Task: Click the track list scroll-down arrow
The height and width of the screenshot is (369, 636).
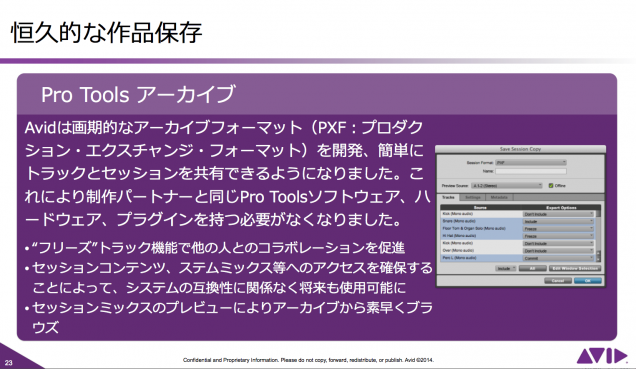Action: point(598,260)
